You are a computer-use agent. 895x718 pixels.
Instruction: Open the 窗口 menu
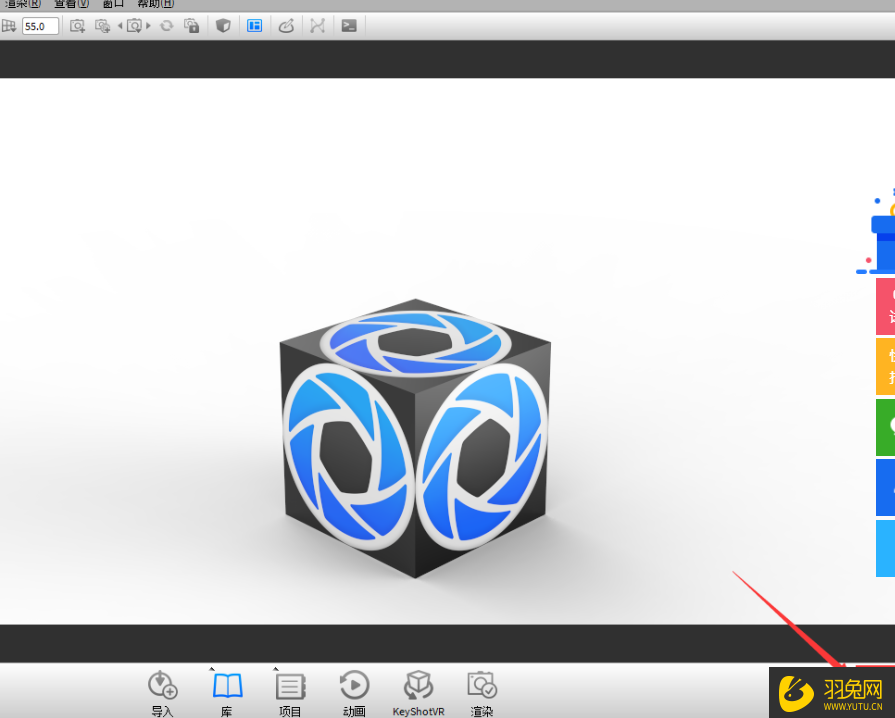pos(113,4)
